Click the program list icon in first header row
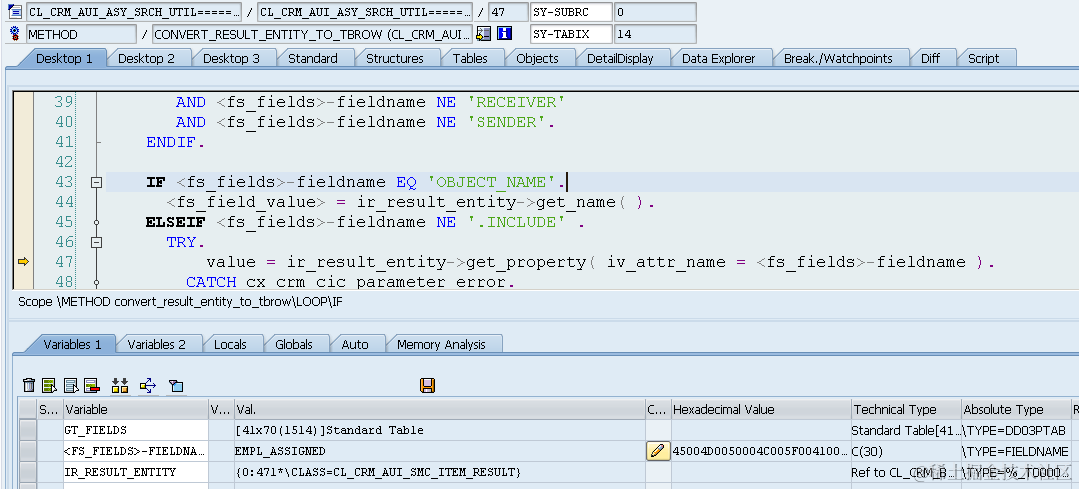The image size is (1079, 489). (14, 12)
